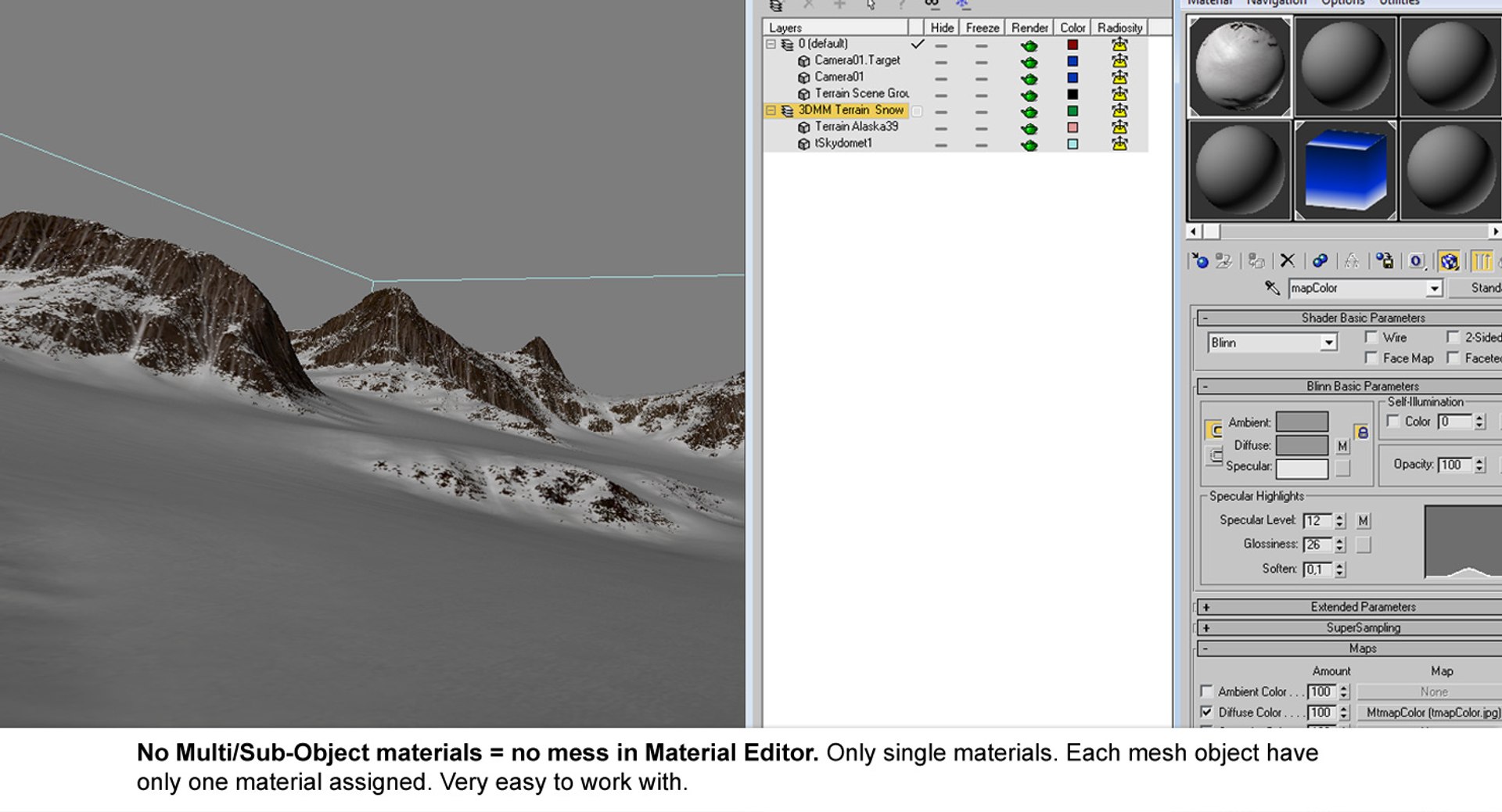Open the Specular color swatch
The height and width of the screenshot is (812, 1502).
pyautogui.click(x=1302, y=469)
